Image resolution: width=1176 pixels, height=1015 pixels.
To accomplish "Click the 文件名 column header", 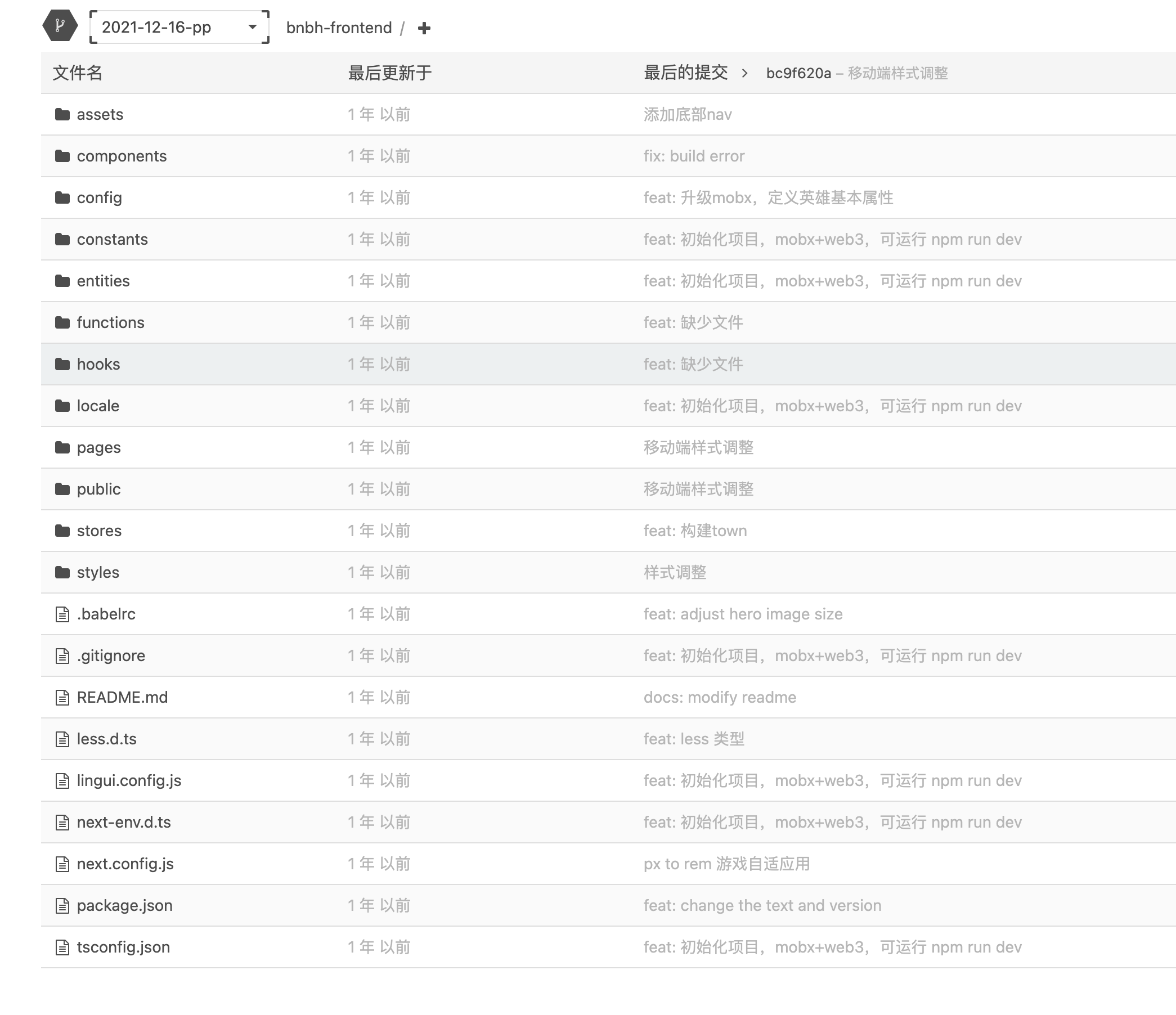I will pyautogui.click(x=78, y=73).
